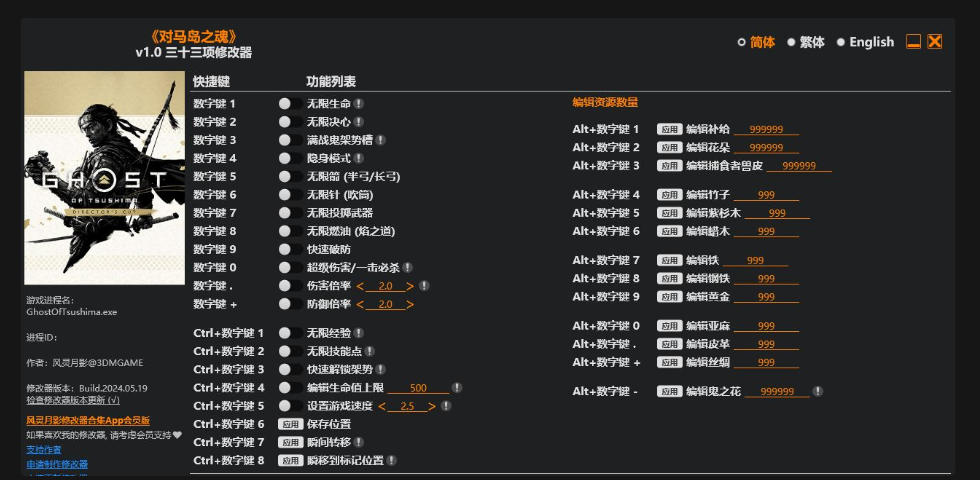
Task: Click 应用 button for 保存位置
Action: click(x=291, y=424)
